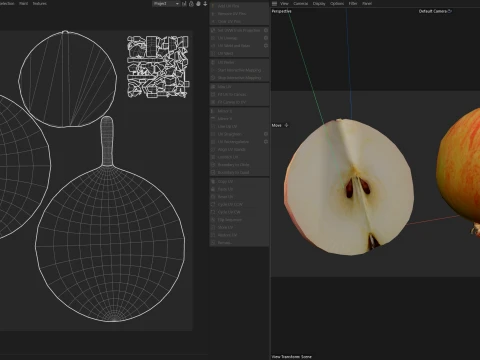This screenshot has width=480, height=360.
Task: Click the Stop Interactive Mapping icon
Action: click(213, 78)
